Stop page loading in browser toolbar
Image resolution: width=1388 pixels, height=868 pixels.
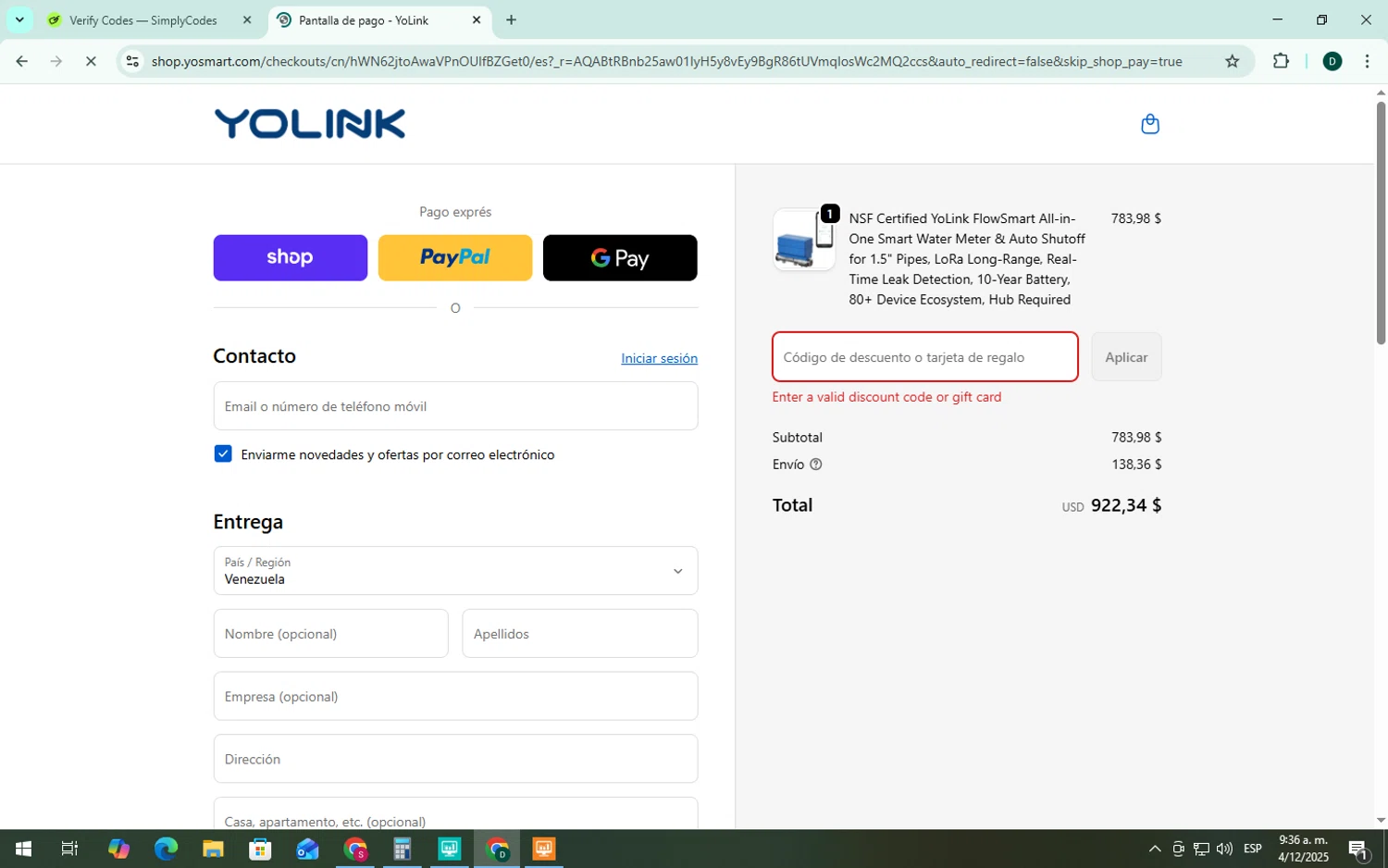(x=91, y=61)
